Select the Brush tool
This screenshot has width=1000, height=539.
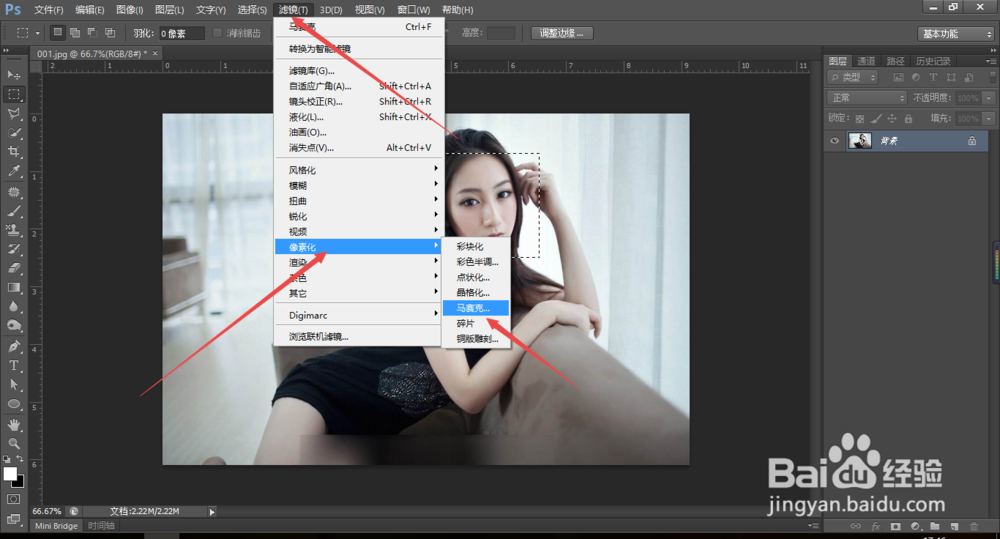(x=13, y=211)
